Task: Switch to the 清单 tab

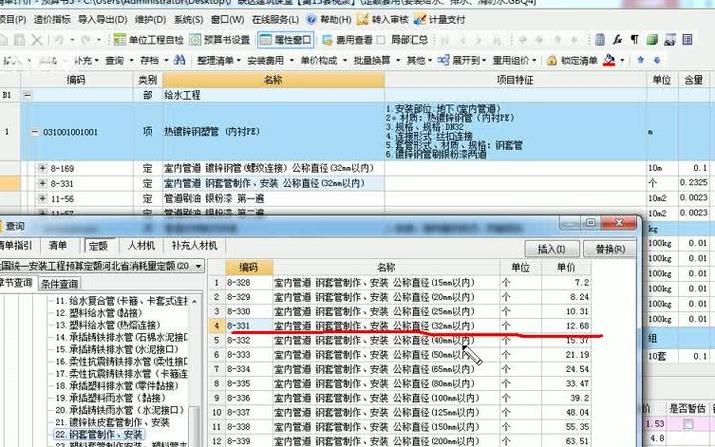Action: [57, 245]
